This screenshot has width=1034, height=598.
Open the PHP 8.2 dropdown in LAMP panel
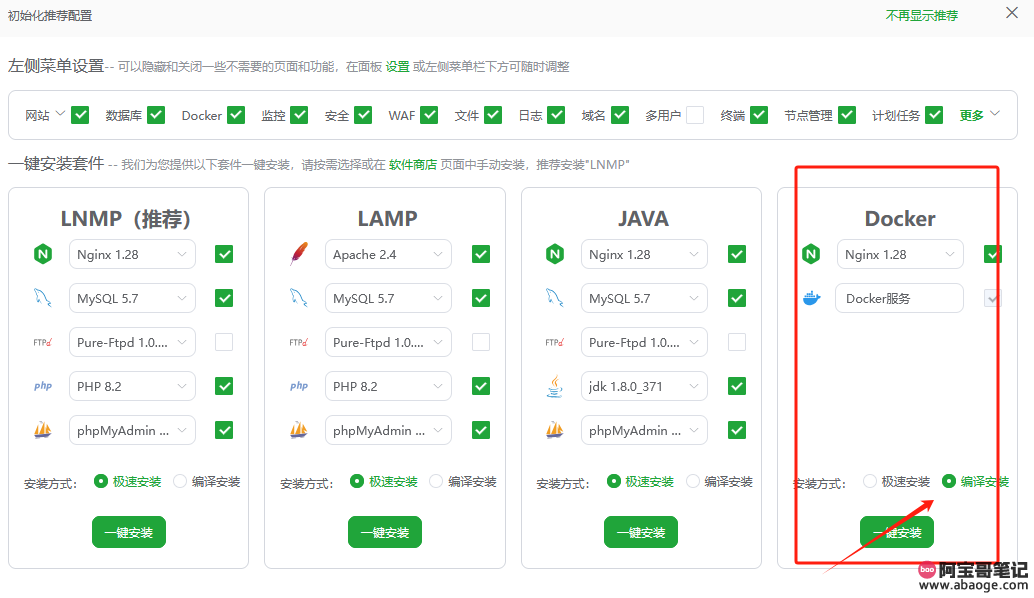388,386
